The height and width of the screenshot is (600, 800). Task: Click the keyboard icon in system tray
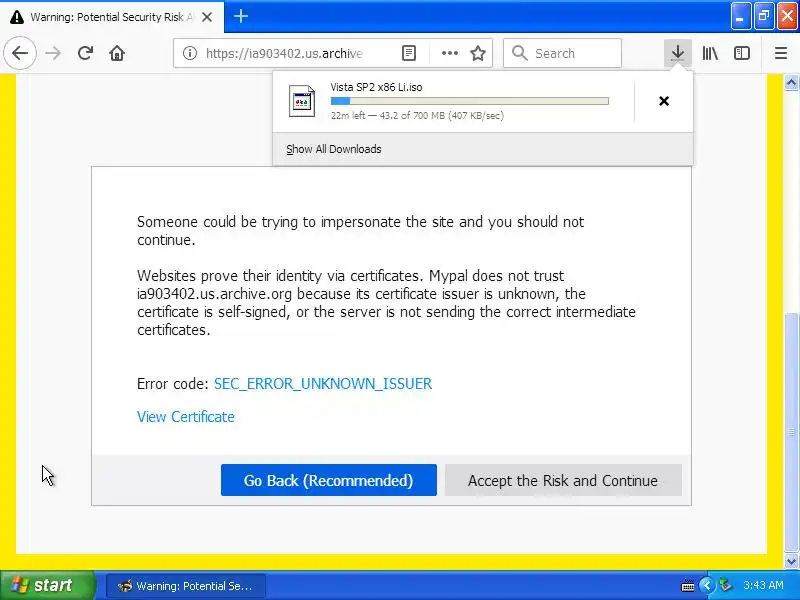pos(687,586)
